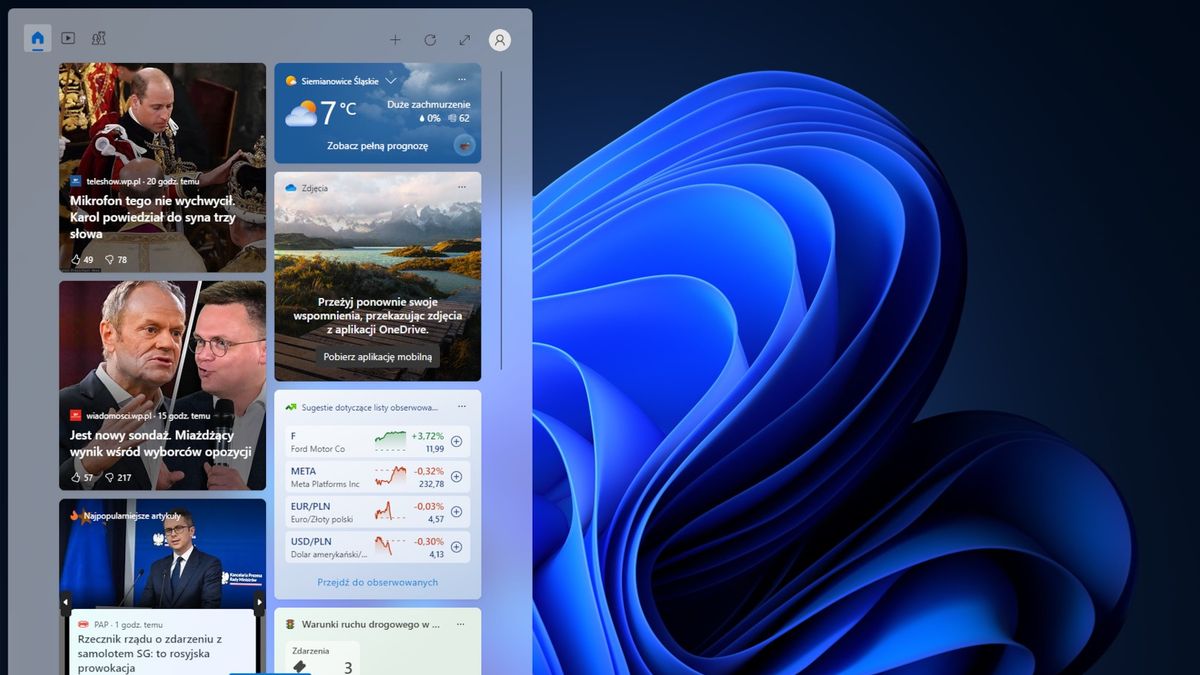Image resolution: width=1200 pixels, height=675 pixels.
Task: Open the Play games tab icon
Action: click(x=98, y=39)
